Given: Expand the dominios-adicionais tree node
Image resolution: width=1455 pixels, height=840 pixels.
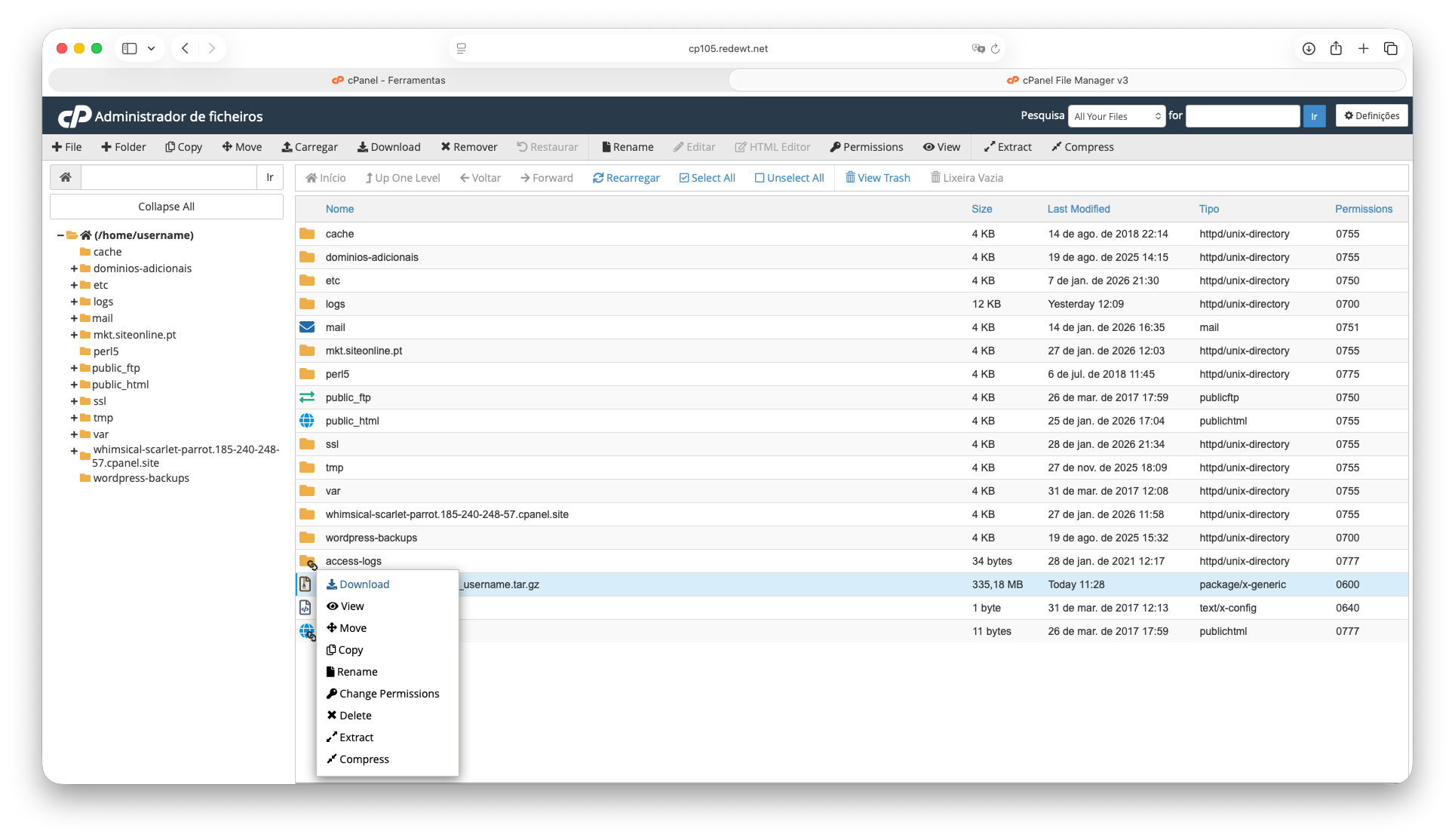Looking at the screenshot, I should pyautogui.click(x=74, y=268).
